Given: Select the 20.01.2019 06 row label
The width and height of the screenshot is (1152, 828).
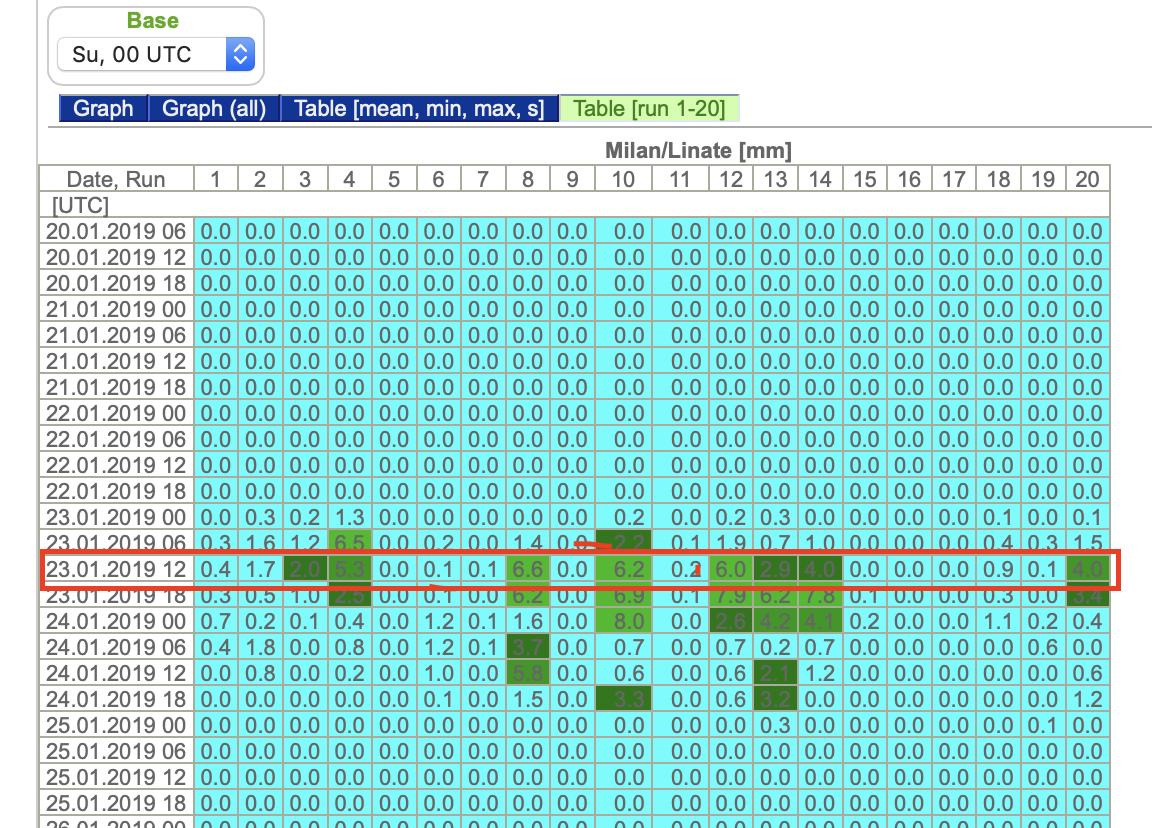Looking at the screenshot, I should coord(116,231).
